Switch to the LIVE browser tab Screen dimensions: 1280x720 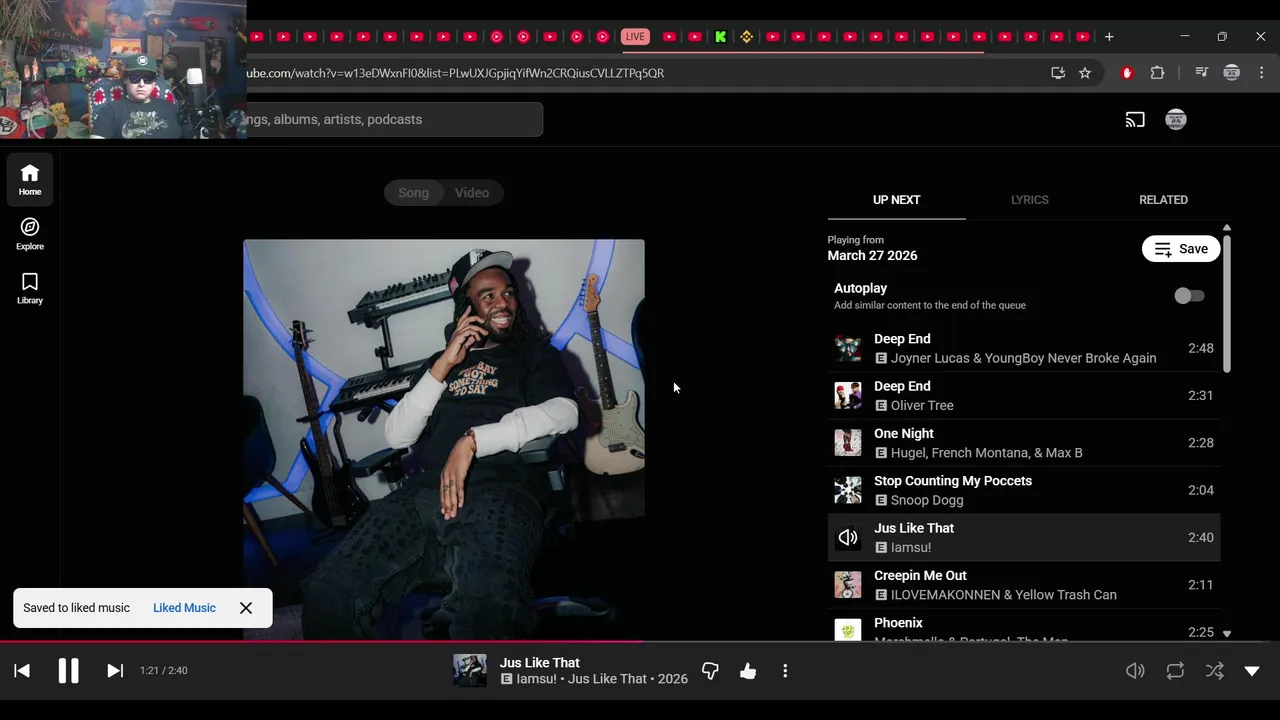[635, 37]
